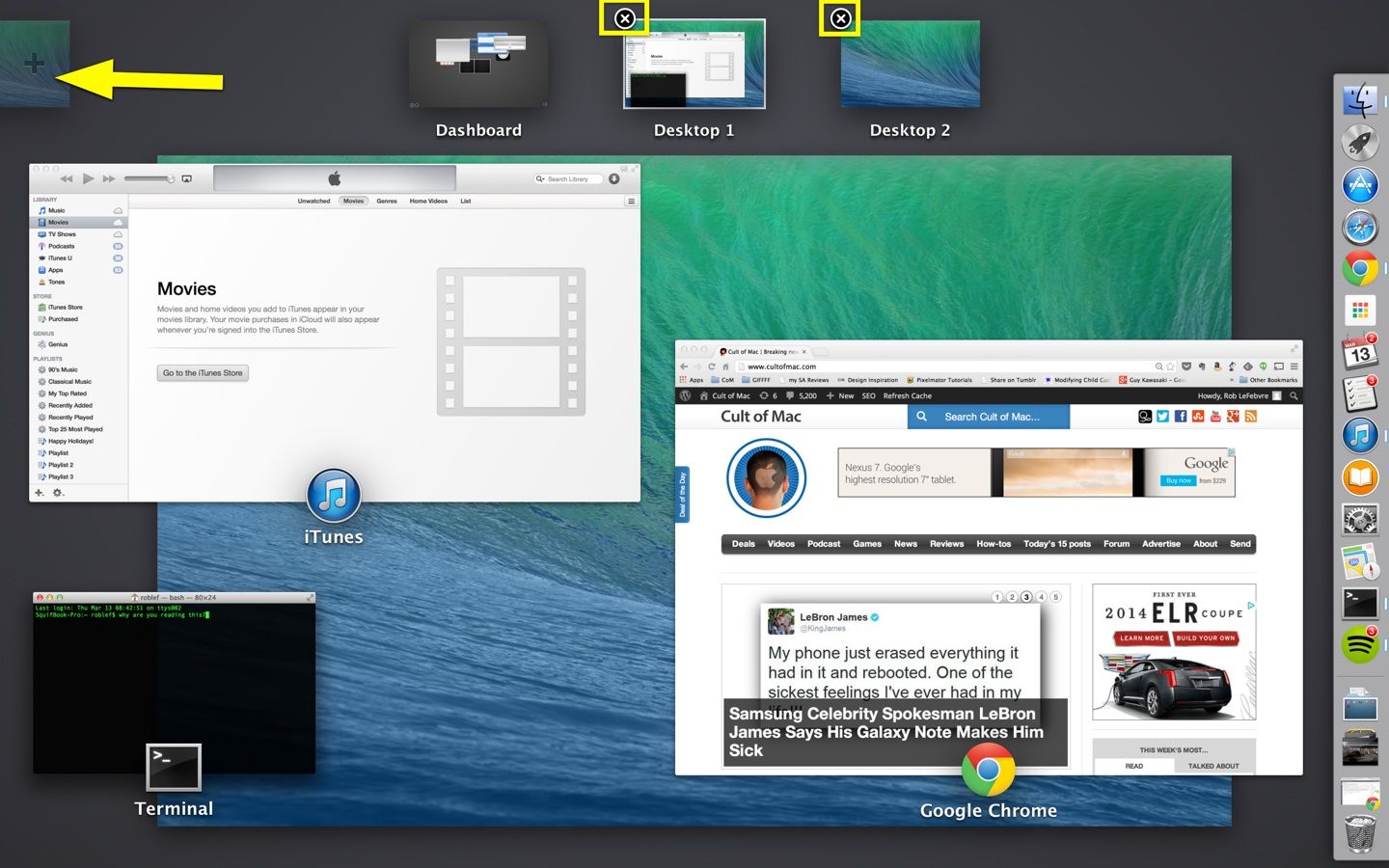The height and width of the screenshot is (868, 1389).
Task: Select the Desktop 2 thumbnail
Action: click(910, 65)
